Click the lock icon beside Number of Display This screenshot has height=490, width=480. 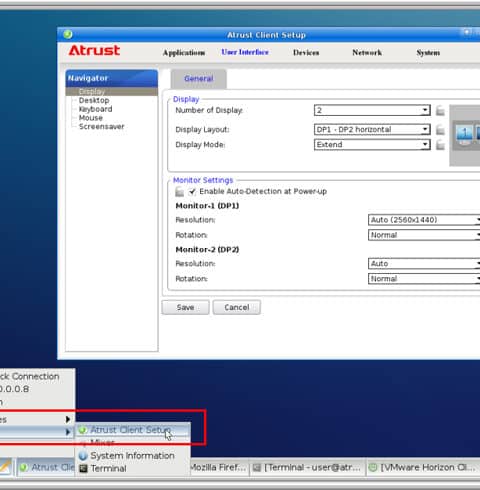pyautogui.click(x=440, y=110)
